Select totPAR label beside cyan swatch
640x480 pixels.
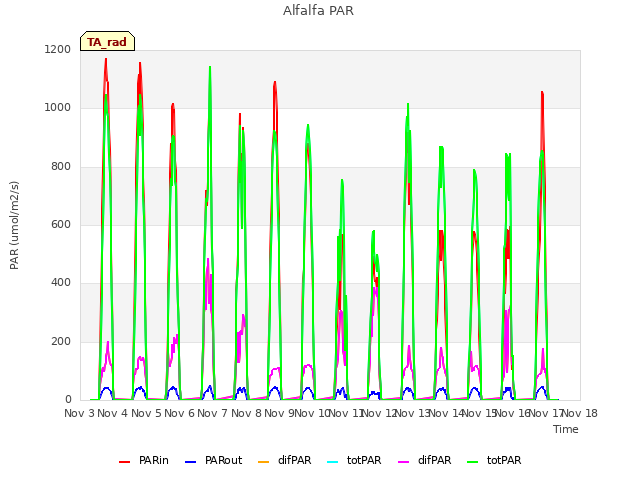(364, 460)
